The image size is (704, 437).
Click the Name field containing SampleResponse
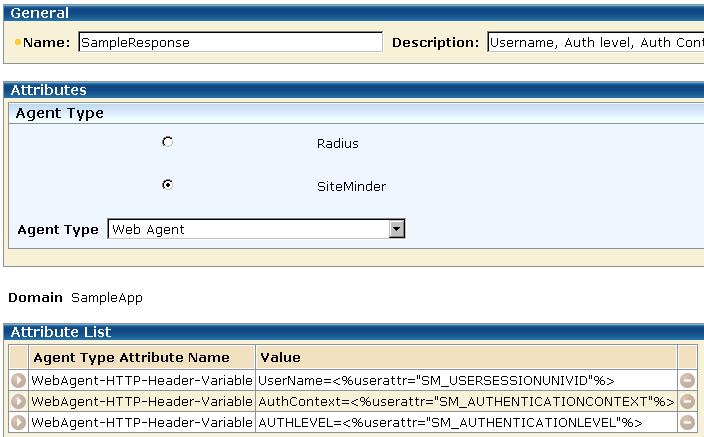coord(229,42)
